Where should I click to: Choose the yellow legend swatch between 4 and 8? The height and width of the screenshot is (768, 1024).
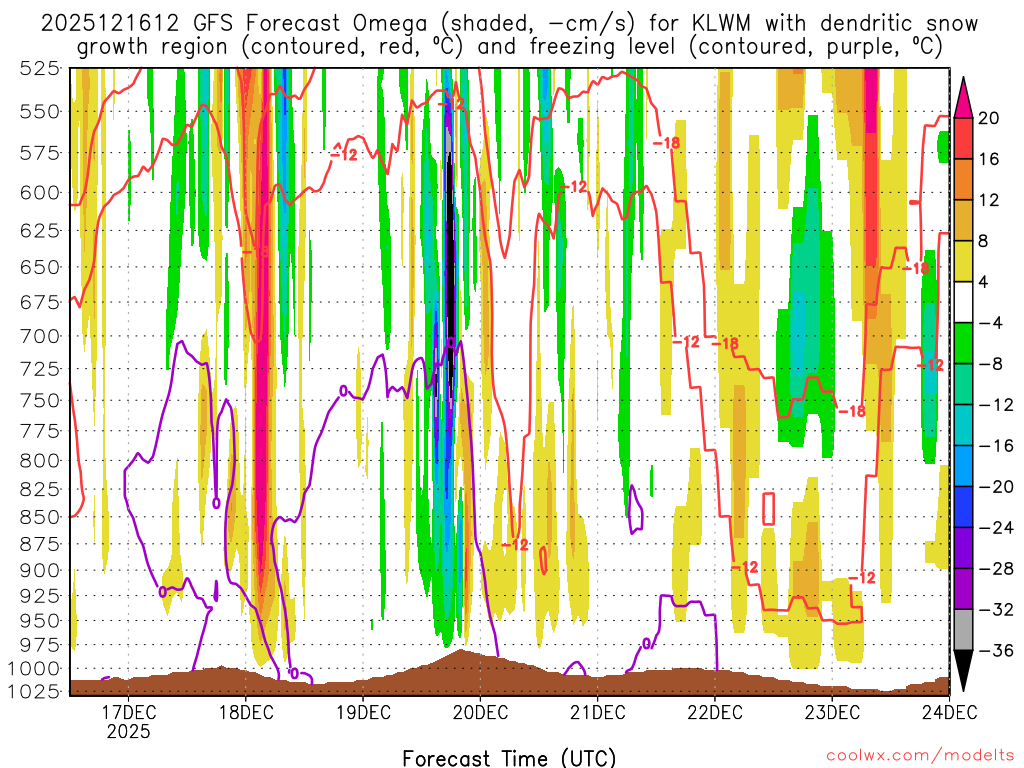pyautogui.click(x=963, y=261)
